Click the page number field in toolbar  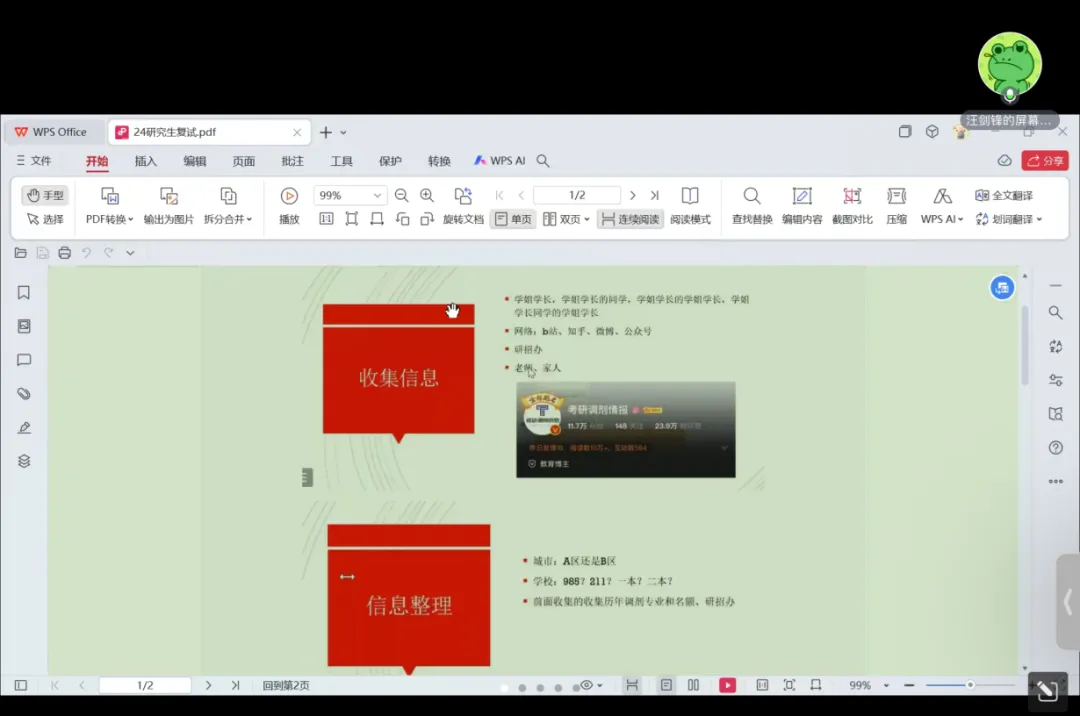point(577,196)
